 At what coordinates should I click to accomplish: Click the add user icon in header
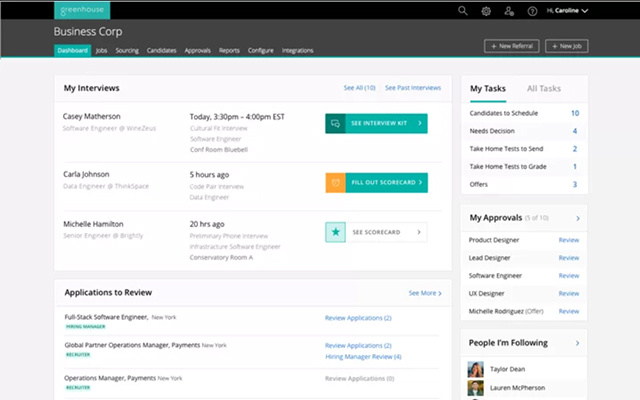pyautogui.click(x=509, y=11)
